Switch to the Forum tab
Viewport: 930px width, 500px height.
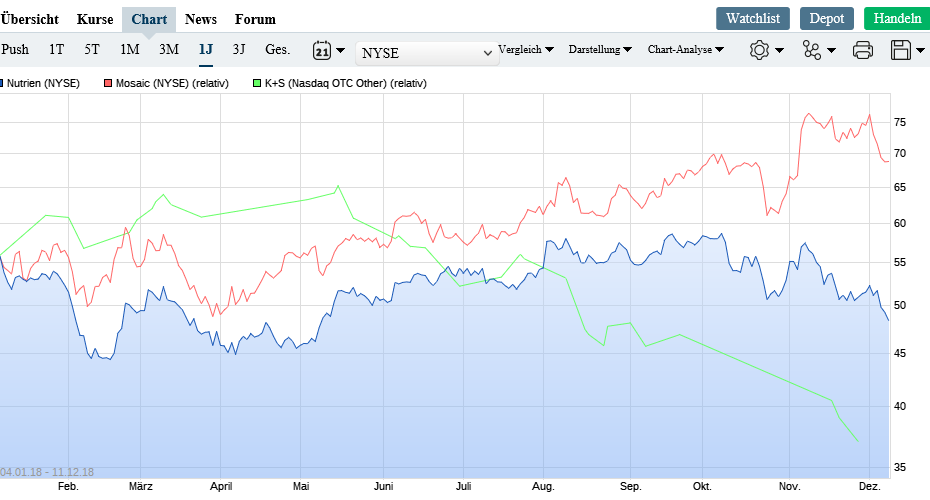coord(255,20)
